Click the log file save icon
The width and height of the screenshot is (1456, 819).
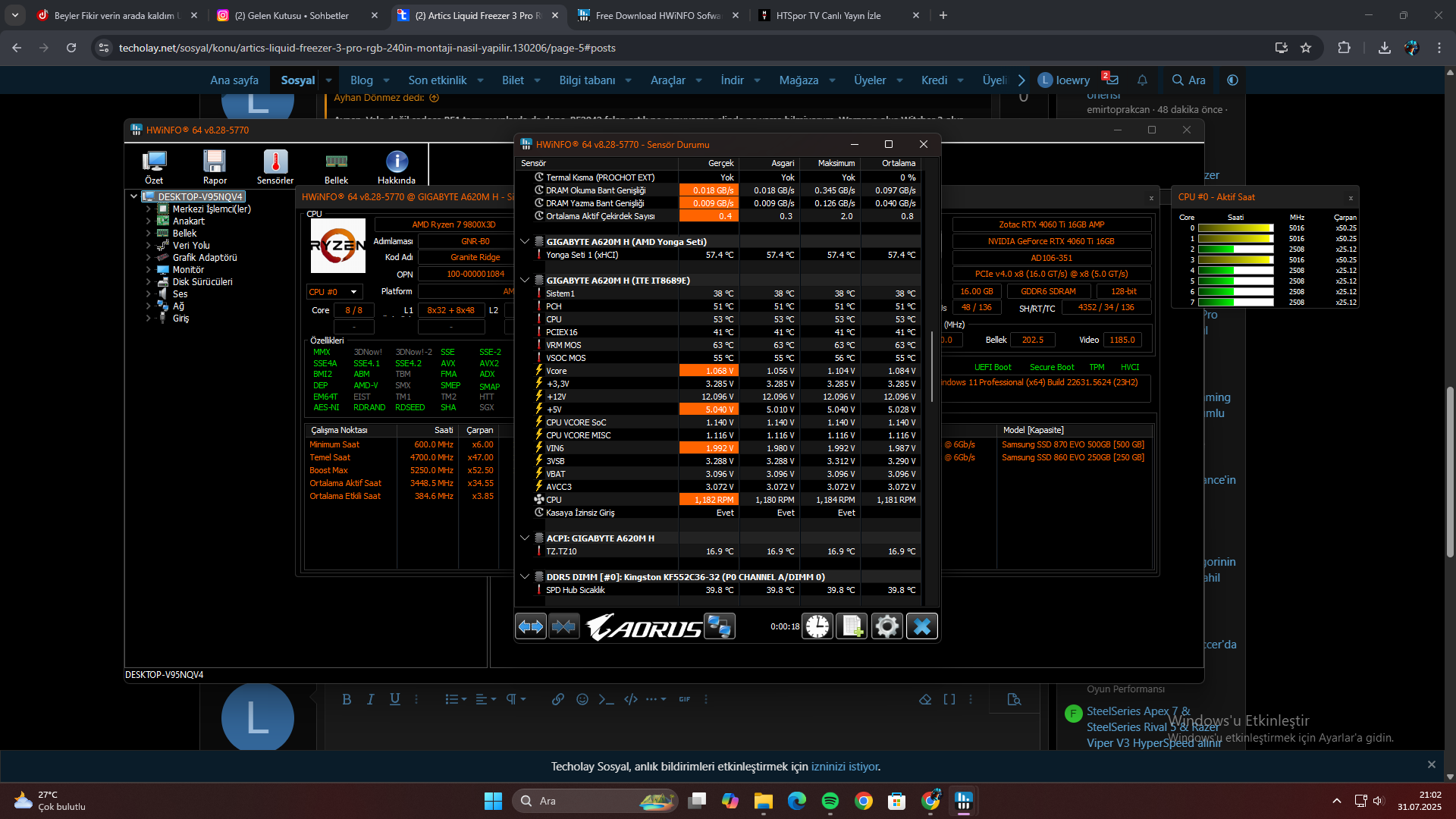(852, 626)
